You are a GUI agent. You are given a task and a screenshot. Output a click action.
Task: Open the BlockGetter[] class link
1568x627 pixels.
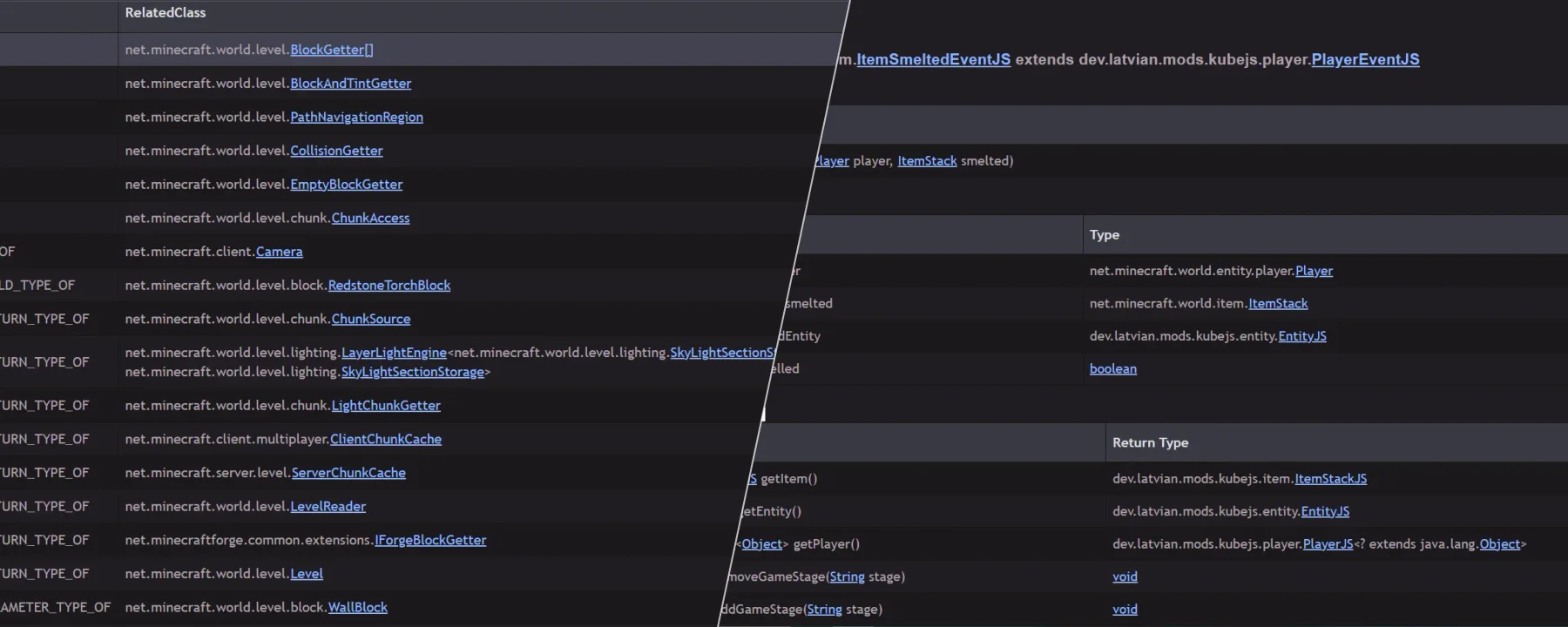331,50
